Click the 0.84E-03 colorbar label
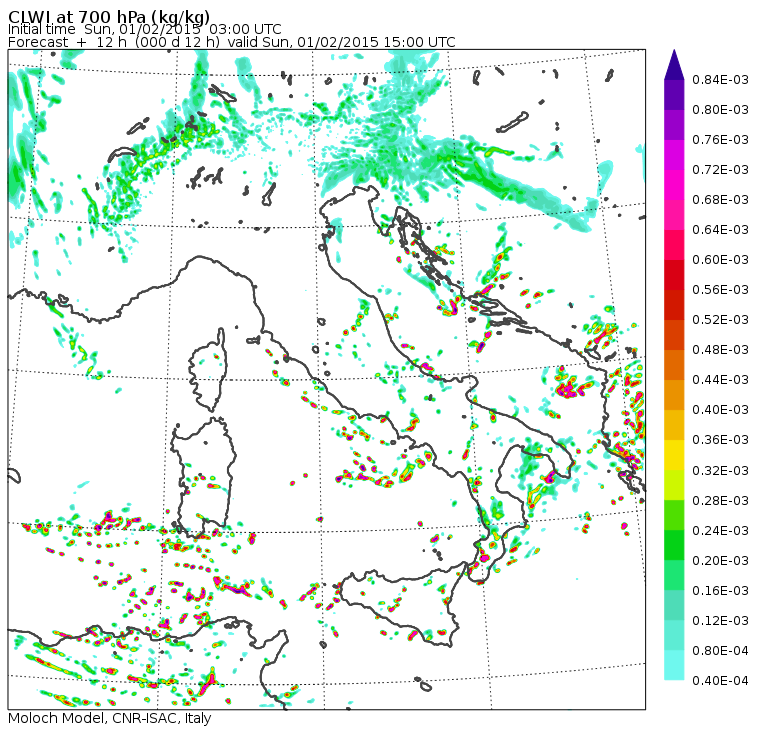Screen dimensions: 760x731 pyautogui.click(x=720, y=79)
